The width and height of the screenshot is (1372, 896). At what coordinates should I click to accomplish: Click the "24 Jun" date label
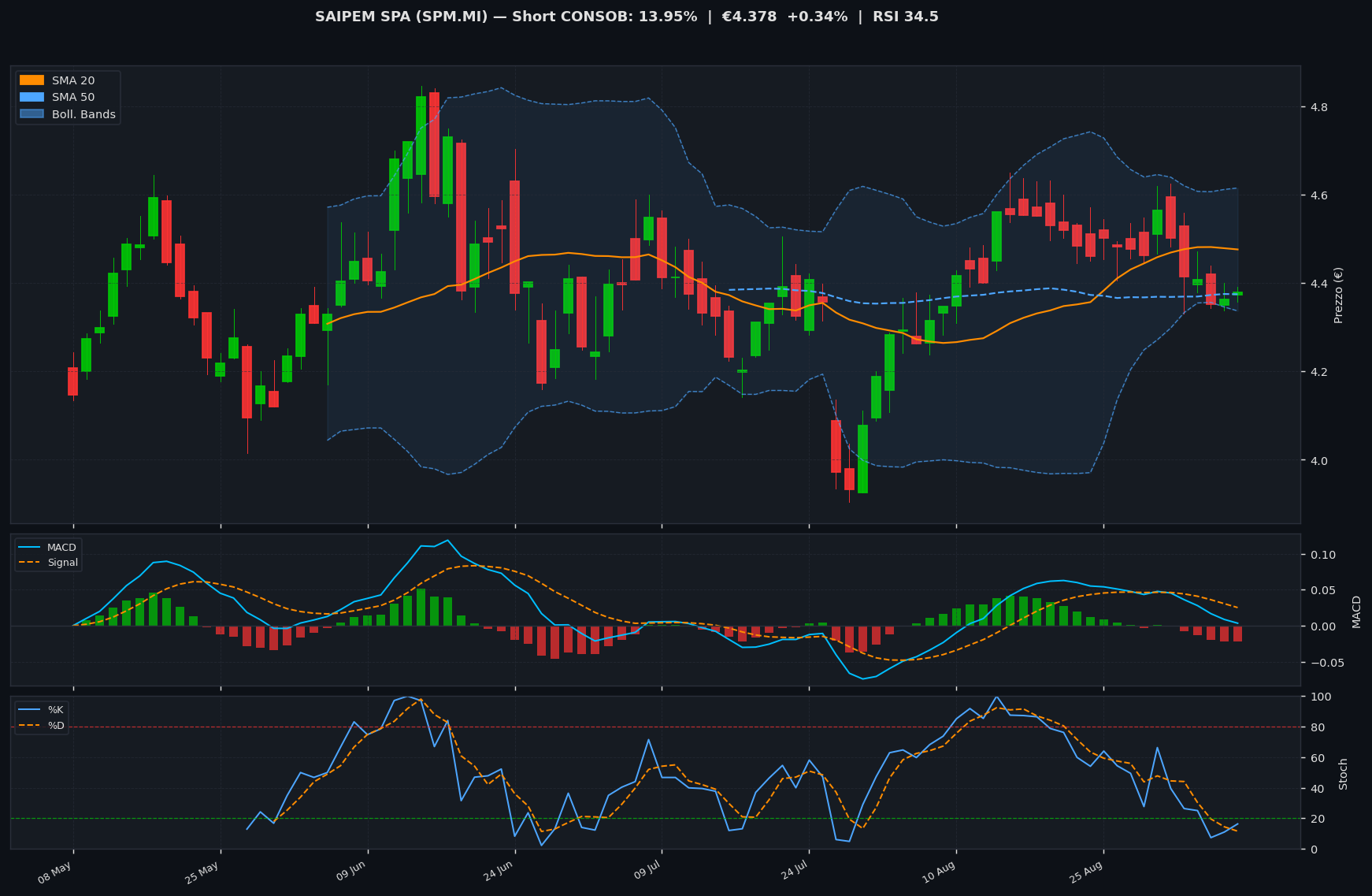499,872
